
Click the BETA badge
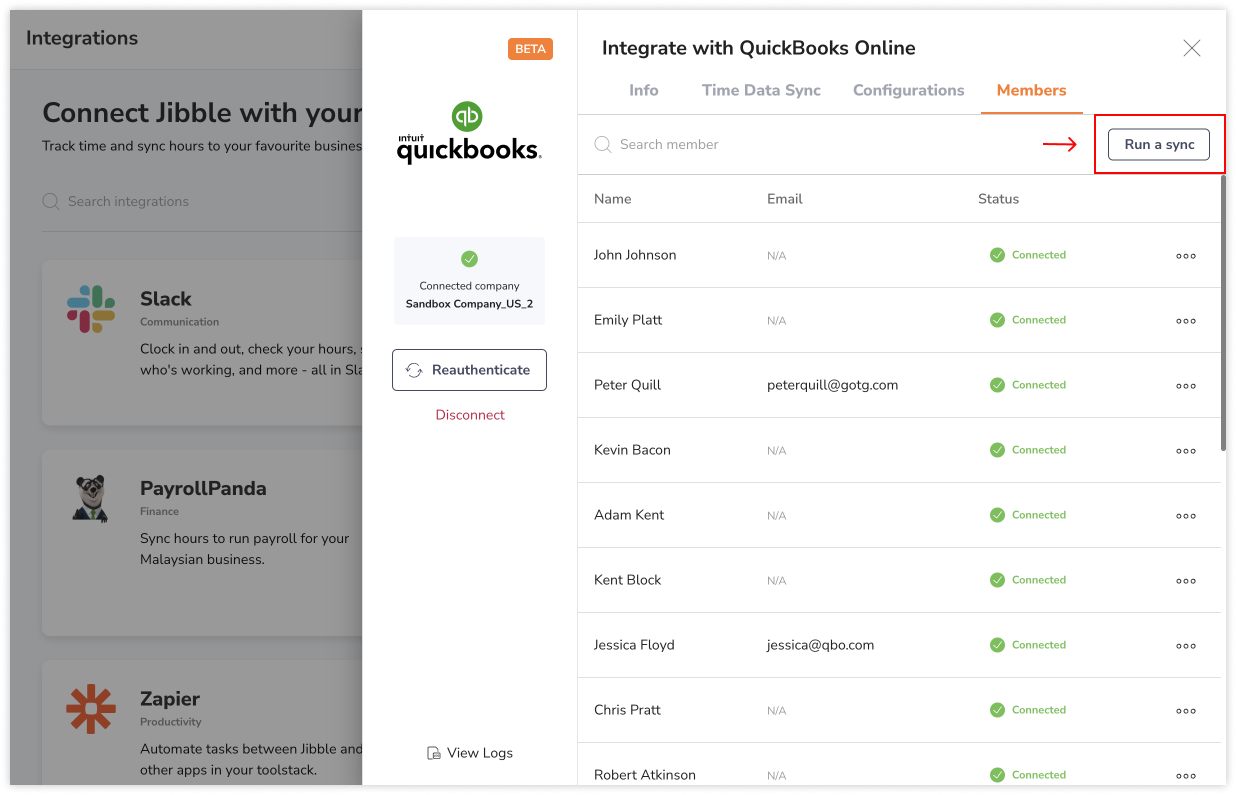coord(530,49)
